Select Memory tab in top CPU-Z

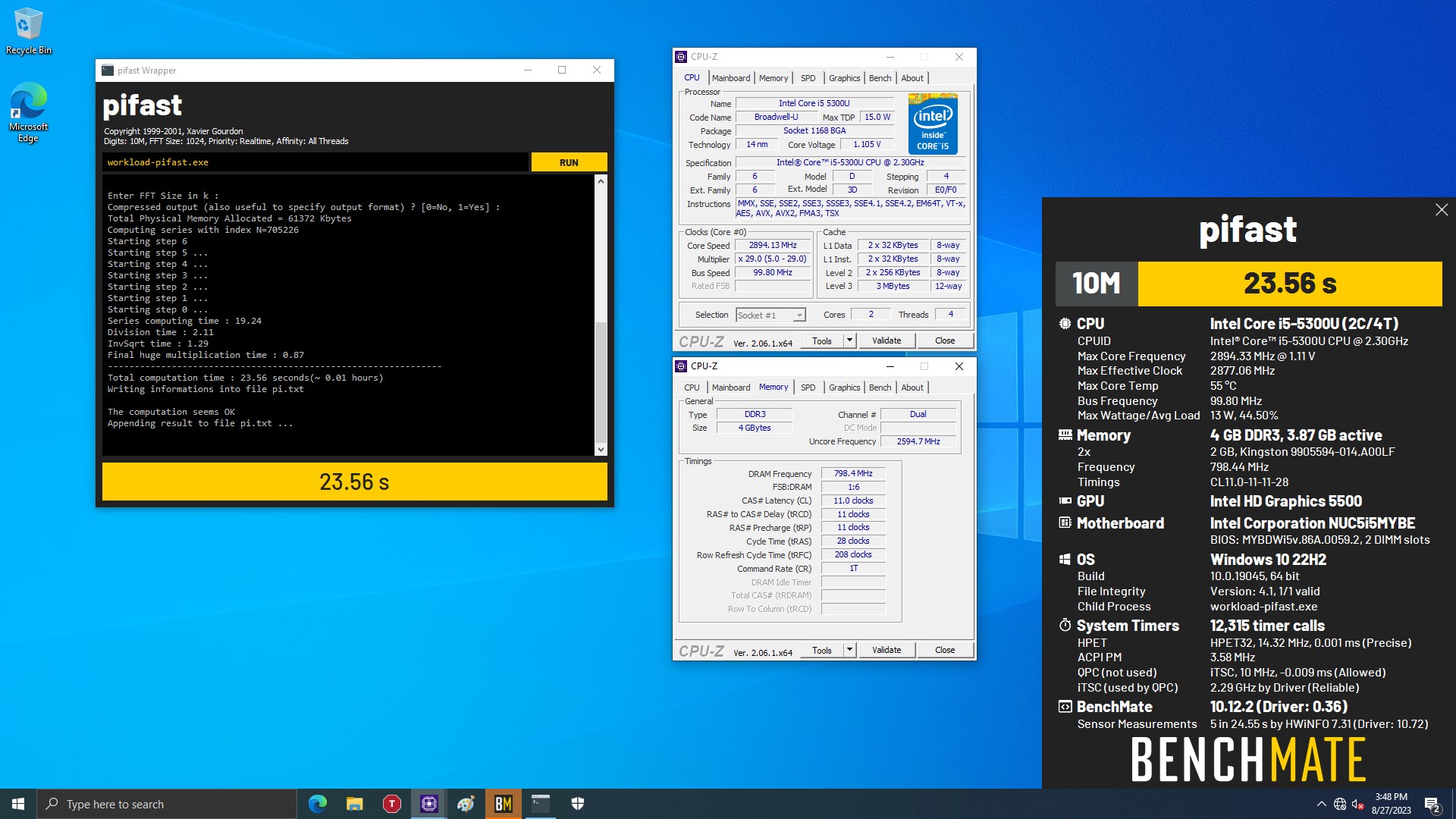pyautogui.click(x=773, y=78)
